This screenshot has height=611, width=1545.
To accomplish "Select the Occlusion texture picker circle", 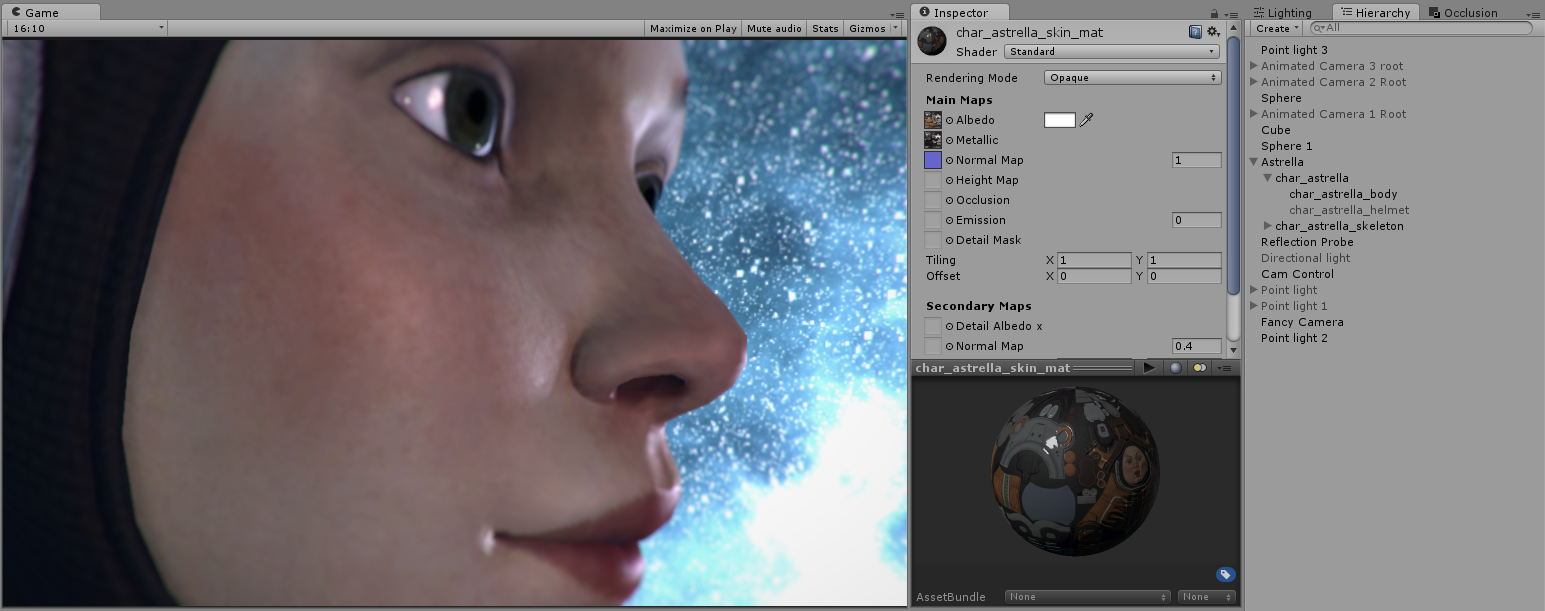I will (x=950, y=200).
